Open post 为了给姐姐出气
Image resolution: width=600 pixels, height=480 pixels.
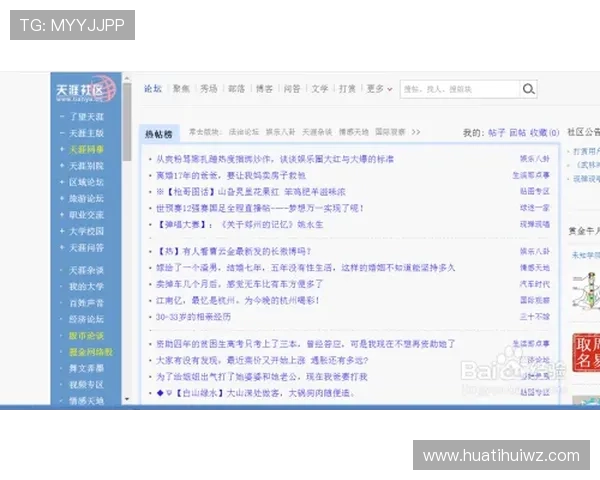[x=262, y=377]
